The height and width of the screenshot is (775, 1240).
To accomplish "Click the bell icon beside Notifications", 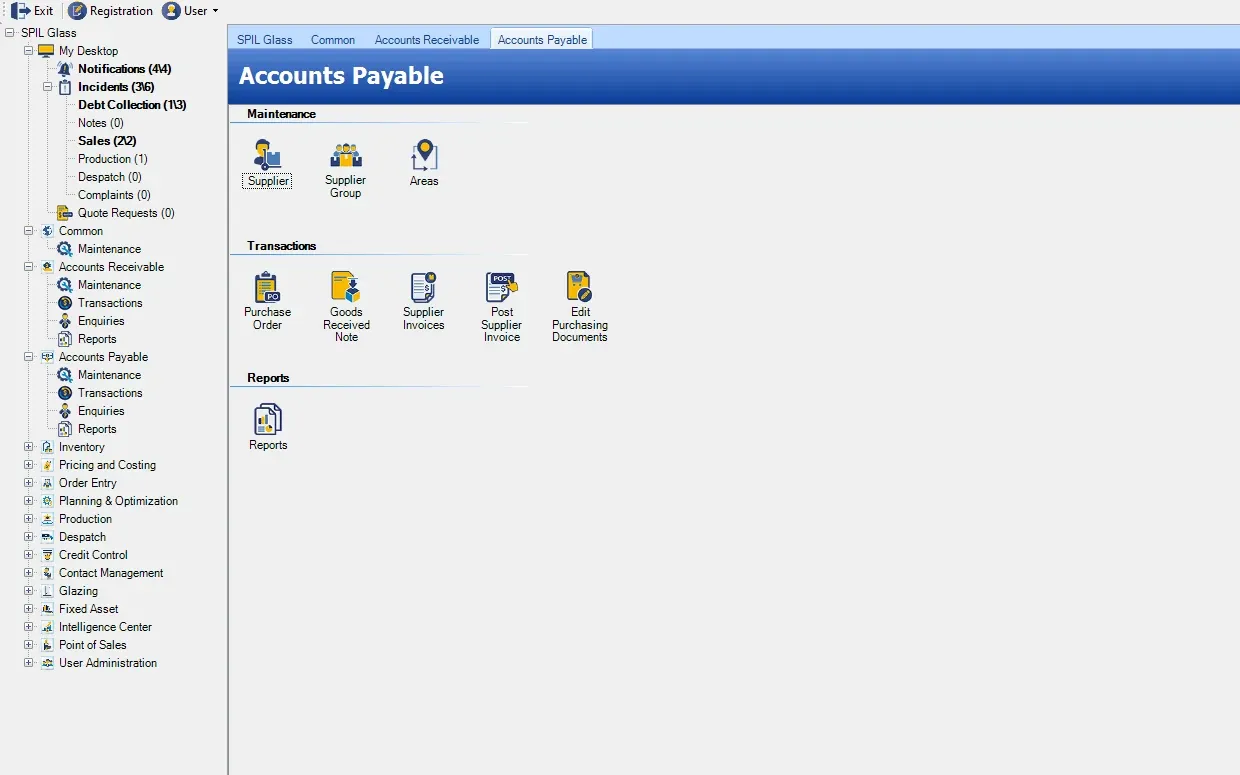I will (65, 69).
